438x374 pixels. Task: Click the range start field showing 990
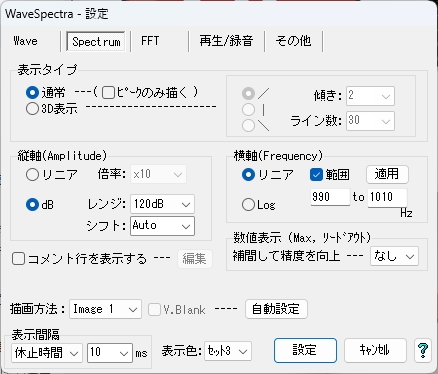click(330, 197)
